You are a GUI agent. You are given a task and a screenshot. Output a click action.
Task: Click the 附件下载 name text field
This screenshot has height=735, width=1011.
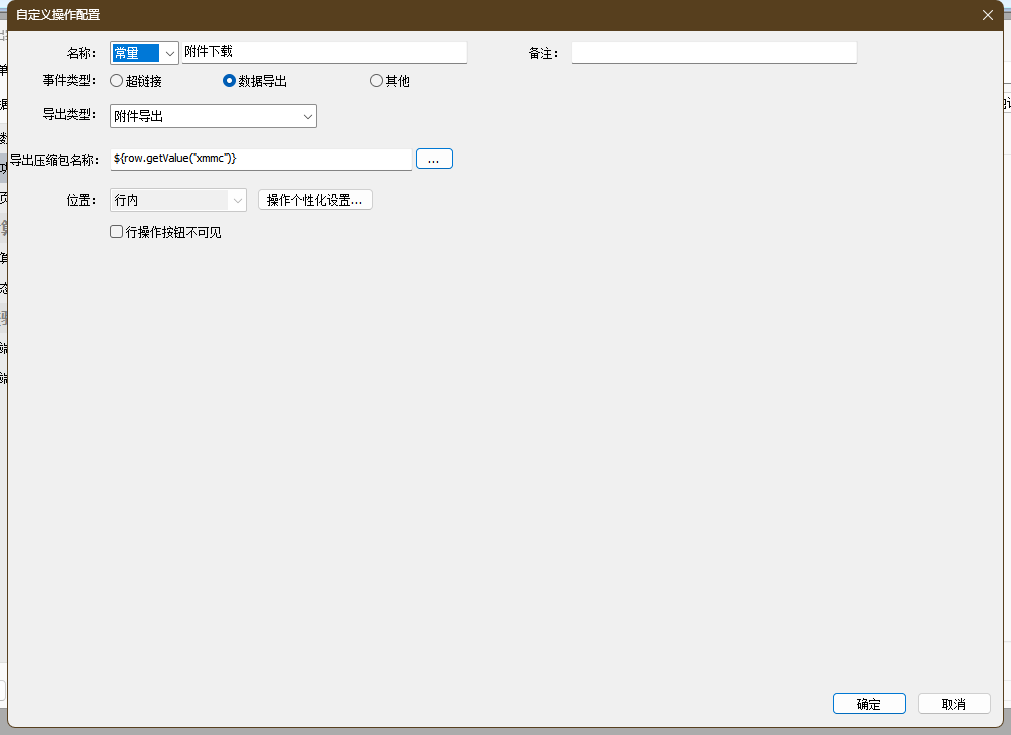tap(323, 52)
